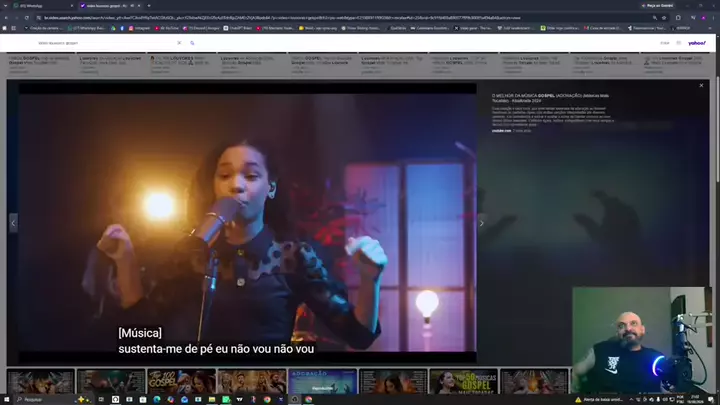Open the Yahoo logo home link
720x405 pixels.
pos(697,43)
